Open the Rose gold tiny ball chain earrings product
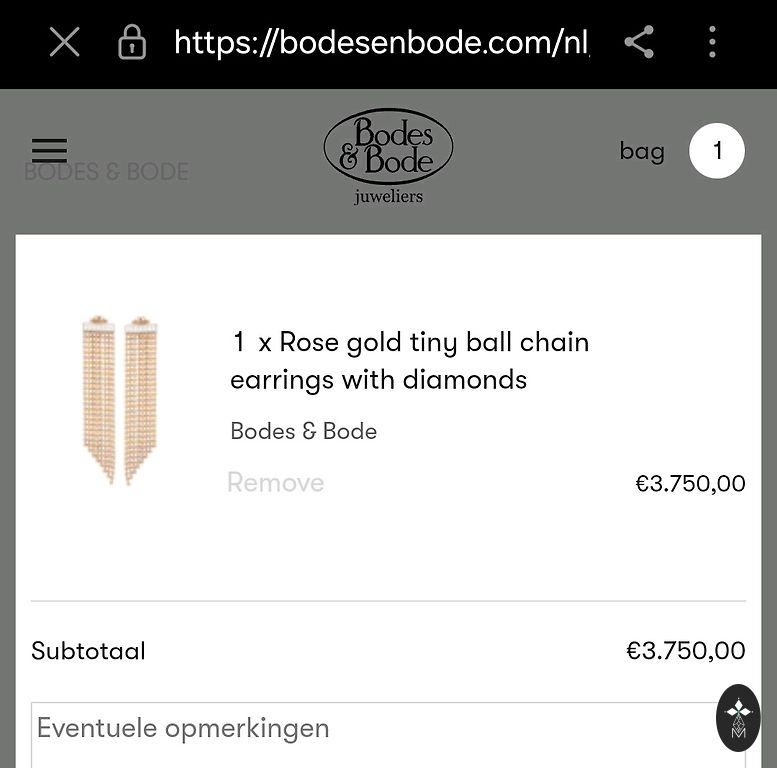 pyautogui.click(x=410, y=360)
